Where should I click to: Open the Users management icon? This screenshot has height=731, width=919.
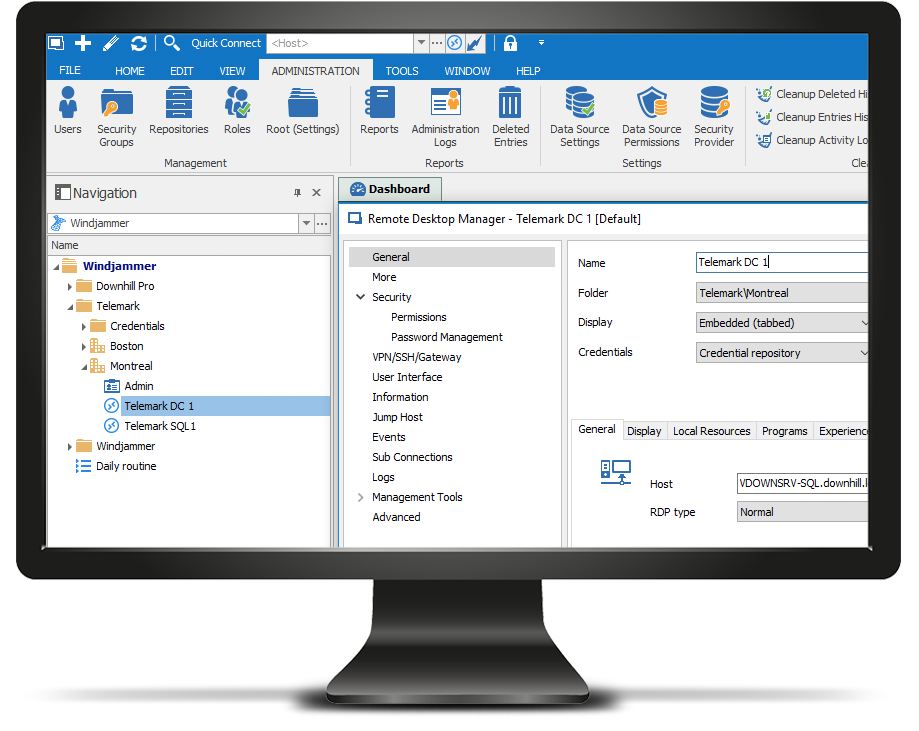(68, 111)
